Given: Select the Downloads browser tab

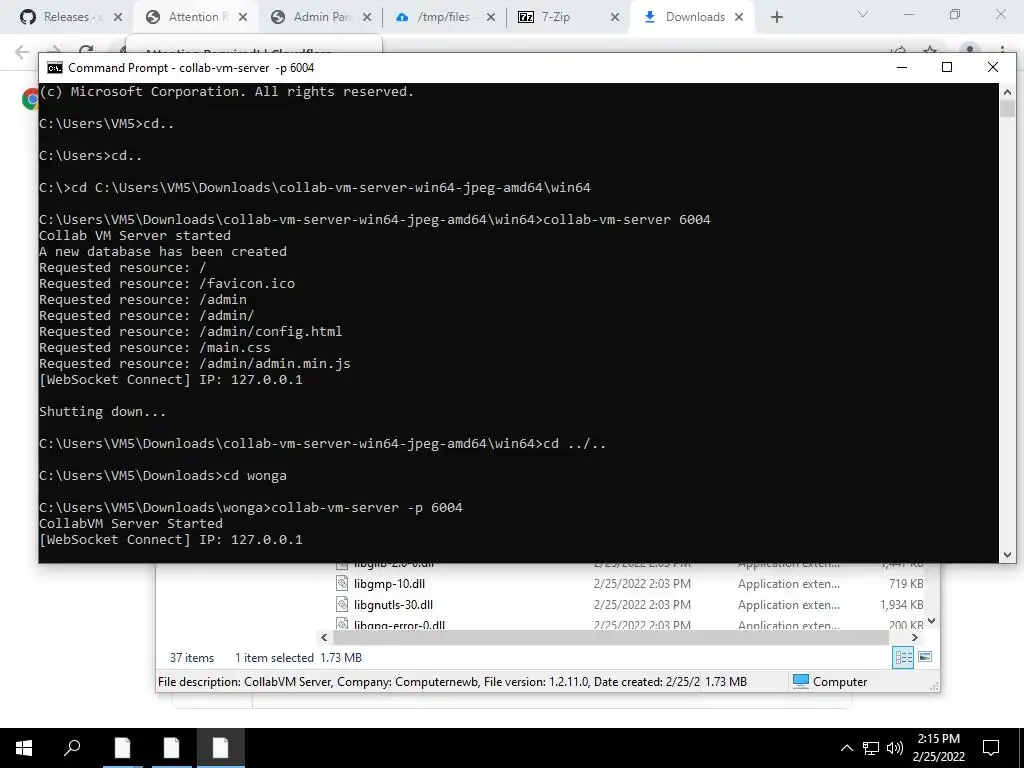Looking at the screenshot, I should tap(692, 17).
